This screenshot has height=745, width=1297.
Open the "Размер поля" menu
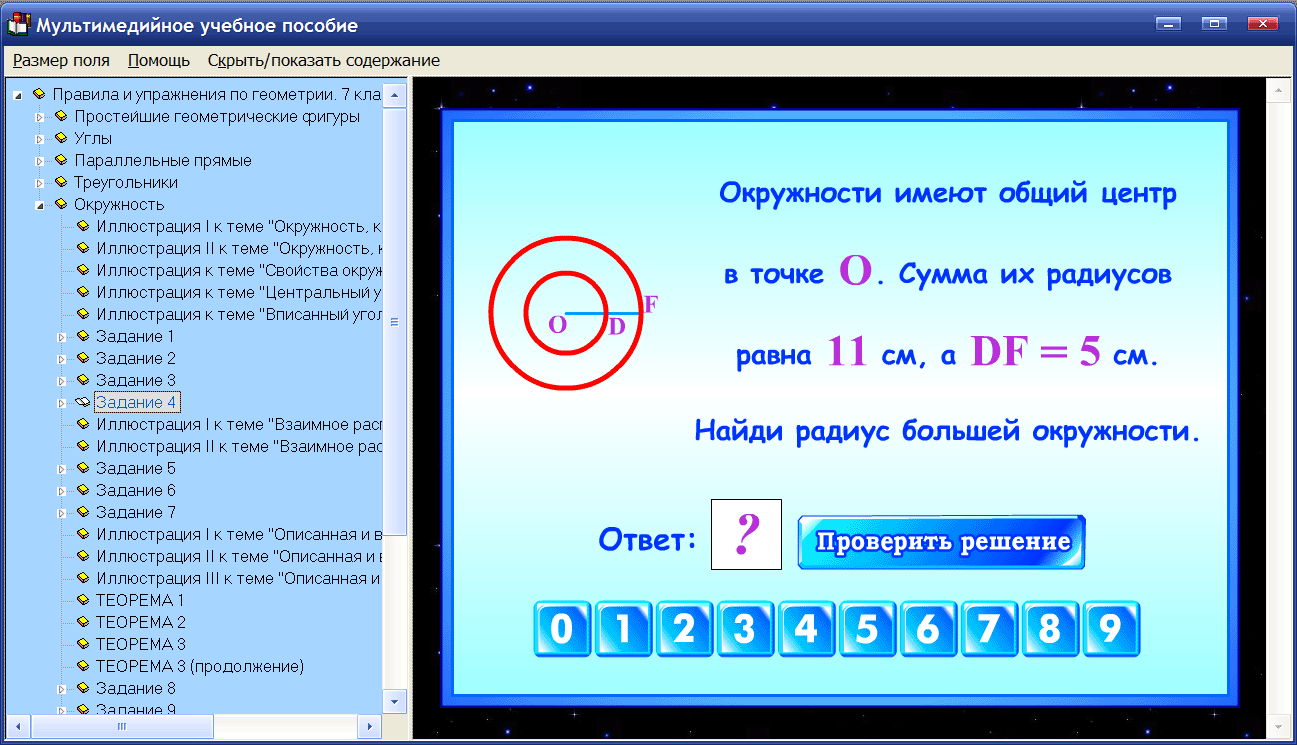click(61, 60)
